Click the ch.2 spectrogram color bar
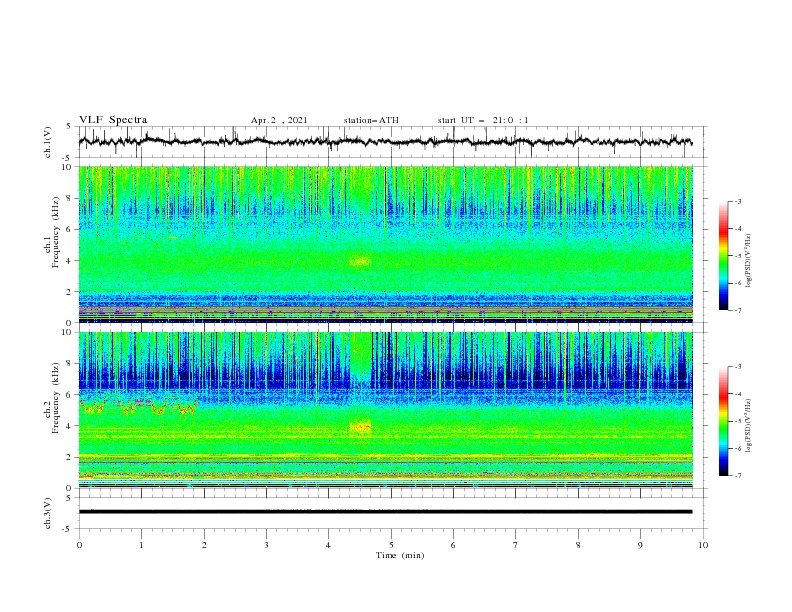This screenshot has width=792, height=612. click(x=723, y=421)
